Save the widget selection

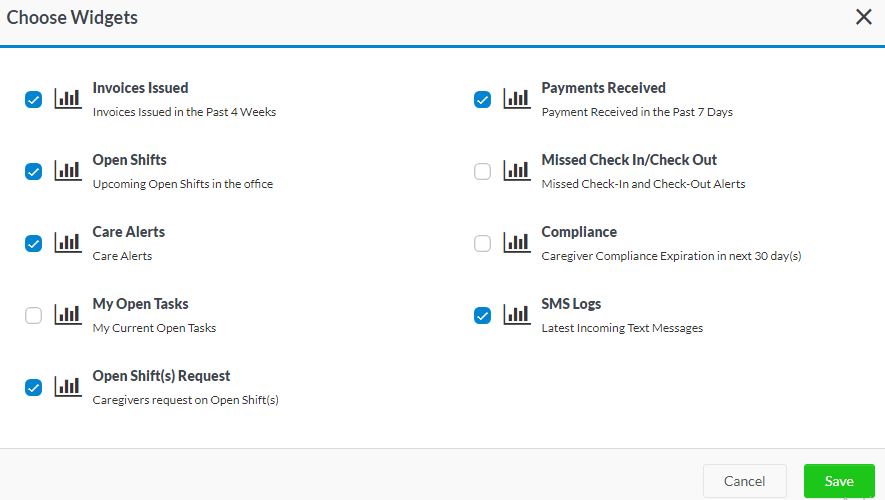point(839,481)
